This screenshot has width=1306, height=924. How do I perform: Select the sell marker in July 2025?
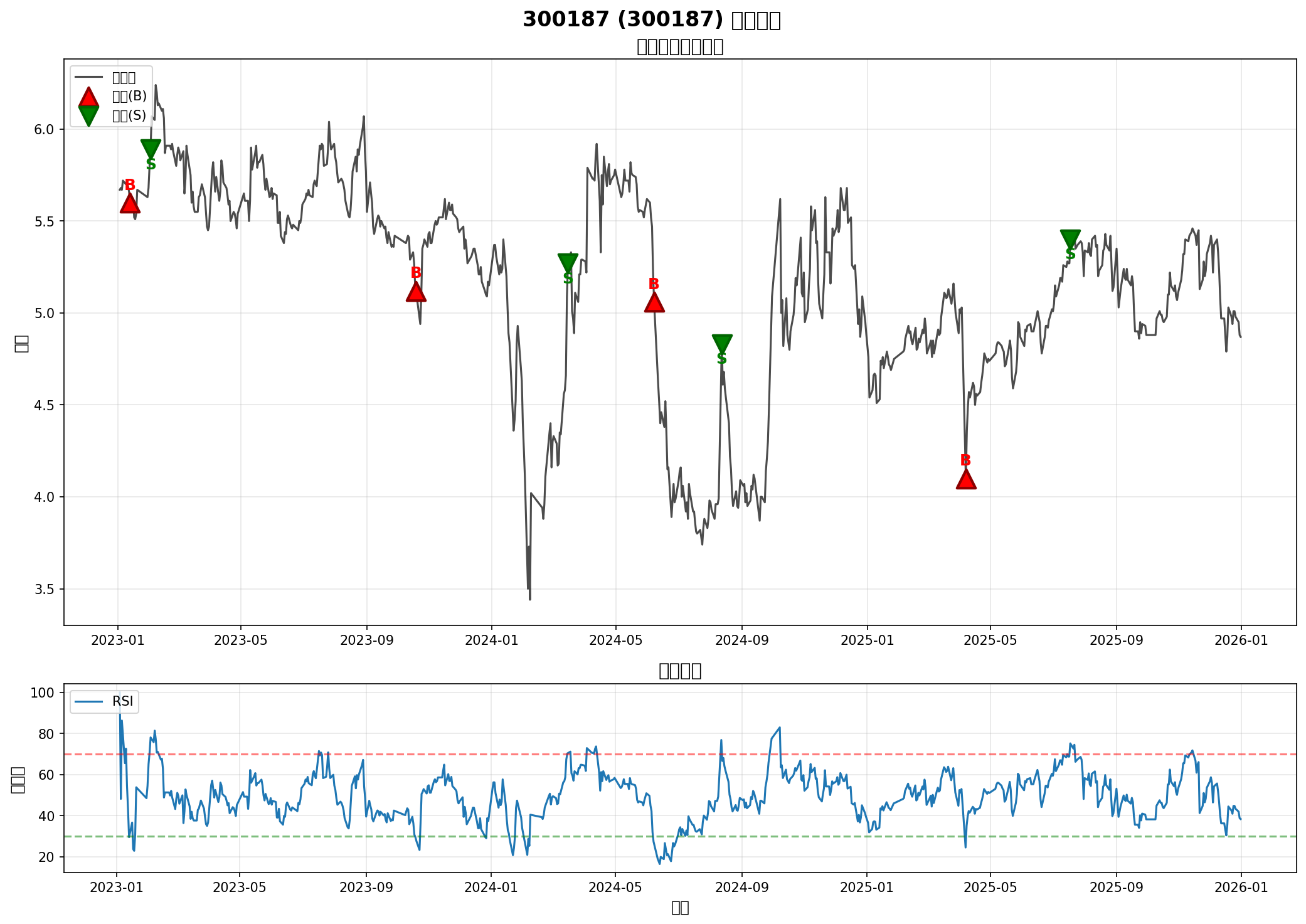tap(1070, 238)
